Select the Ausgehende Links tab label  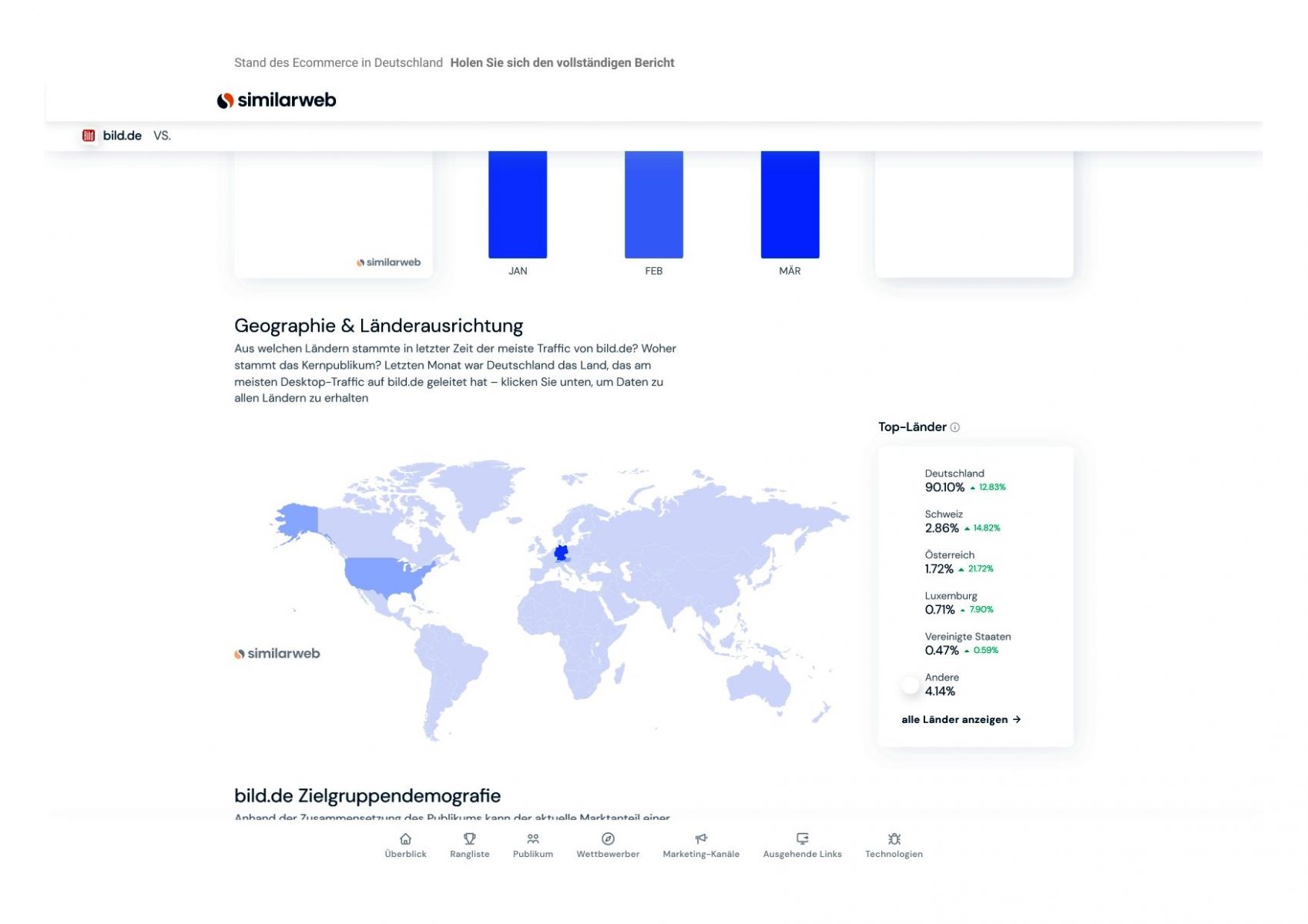(x=802, y=854)
